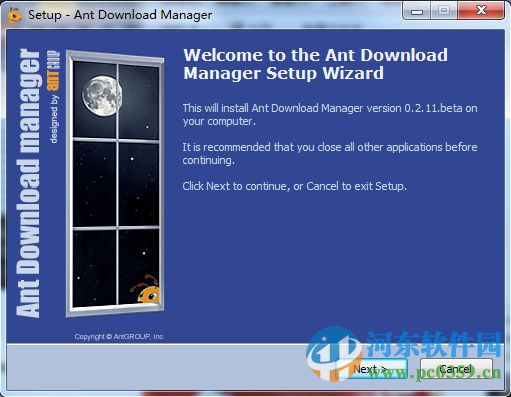Minimize the setup wizard window
511x397 pixels.
point(417,11)
